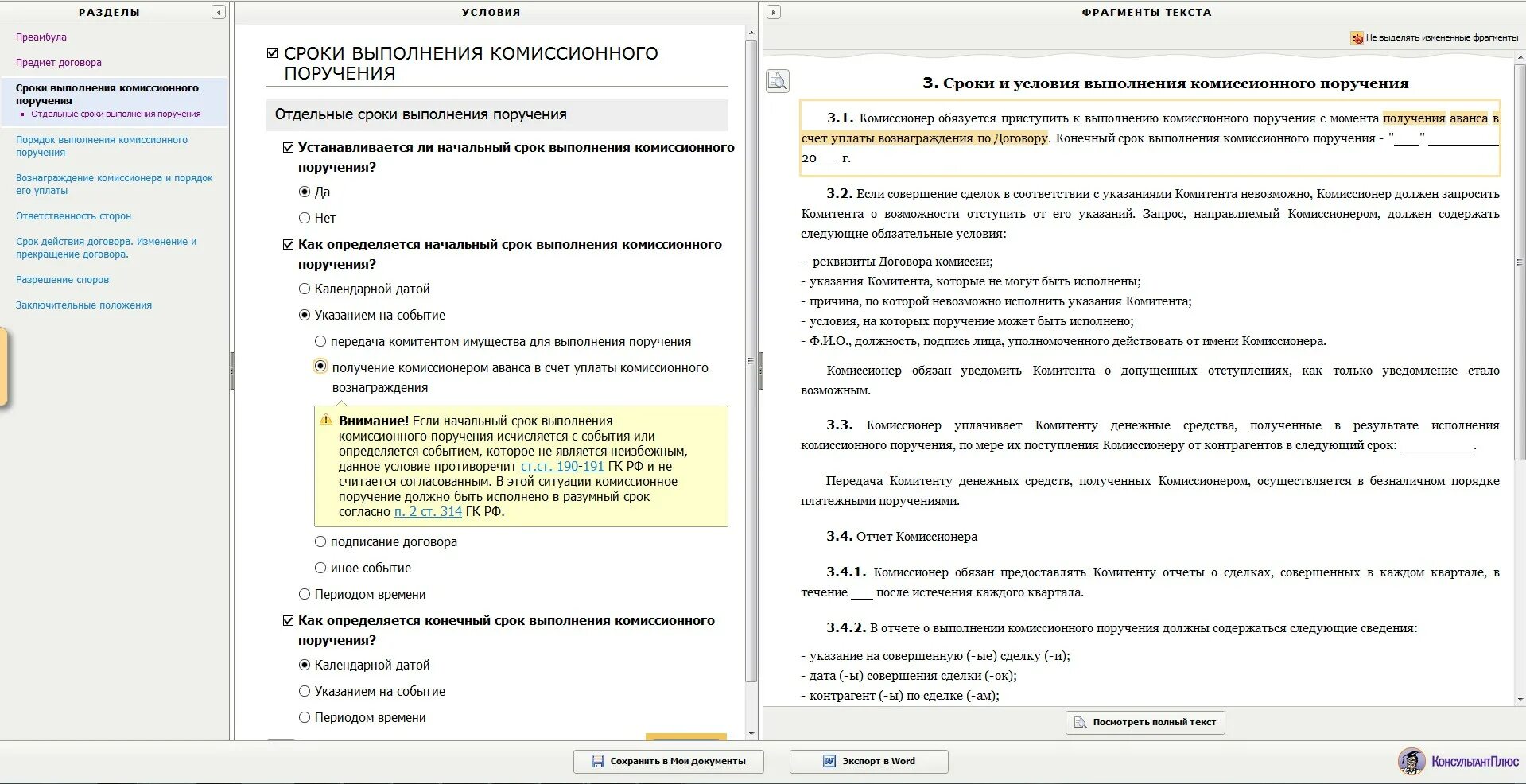
Task: Select subsection Отдельные сроки выполнения поручения
Action: (x=116, y=114)
